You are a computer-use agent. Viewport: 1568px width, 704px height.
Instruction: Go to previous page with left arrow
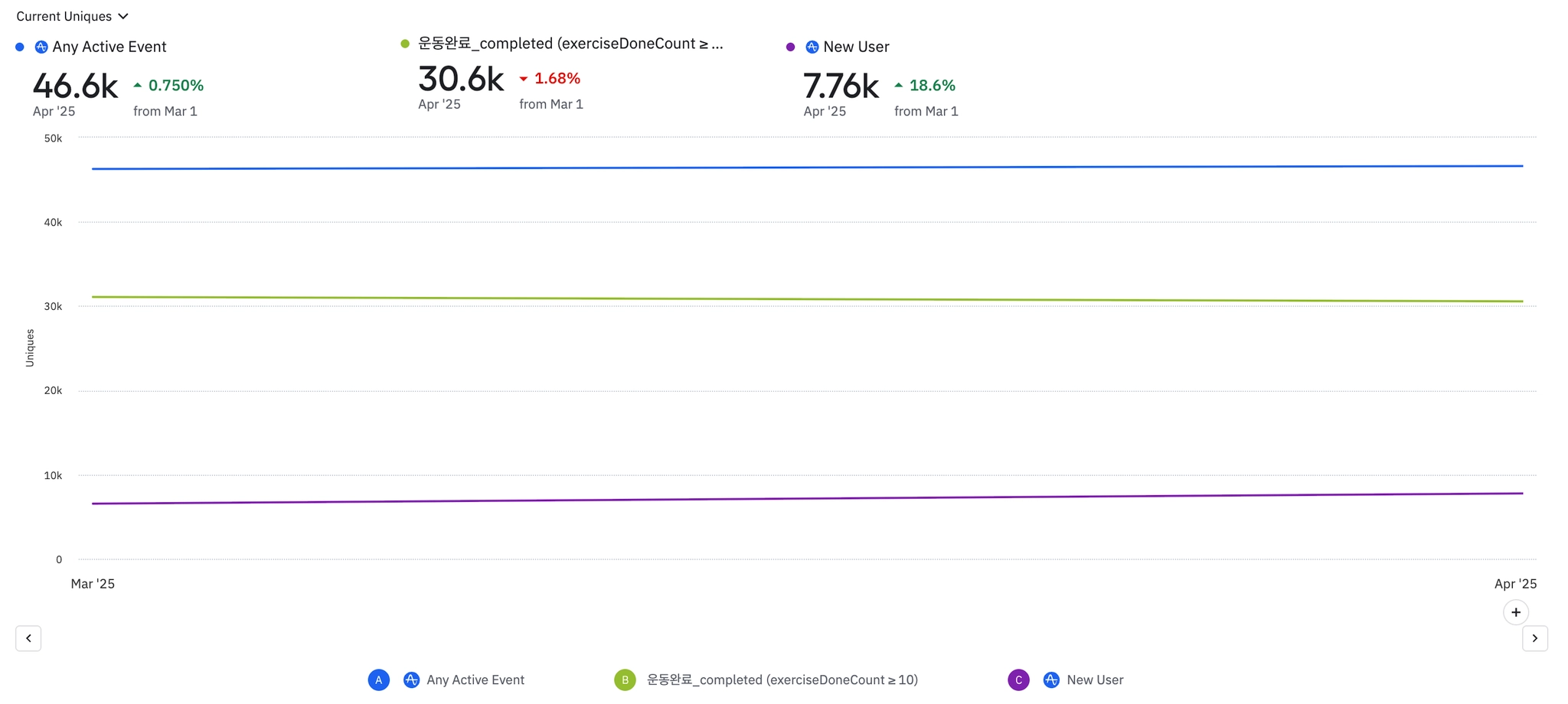(28, 638)
